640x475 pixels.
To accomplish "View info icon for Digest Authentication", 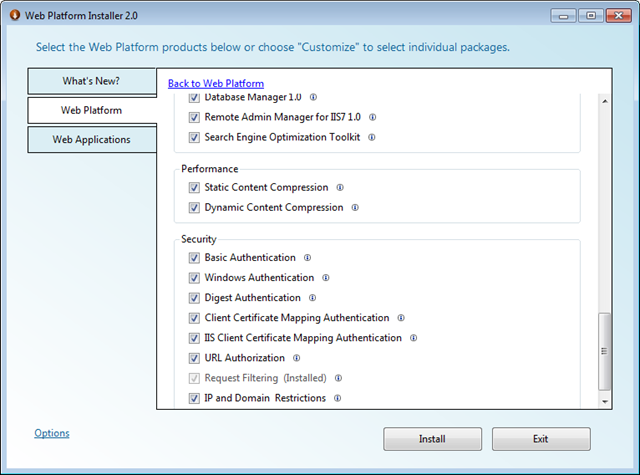I will [x=312, y=297].
